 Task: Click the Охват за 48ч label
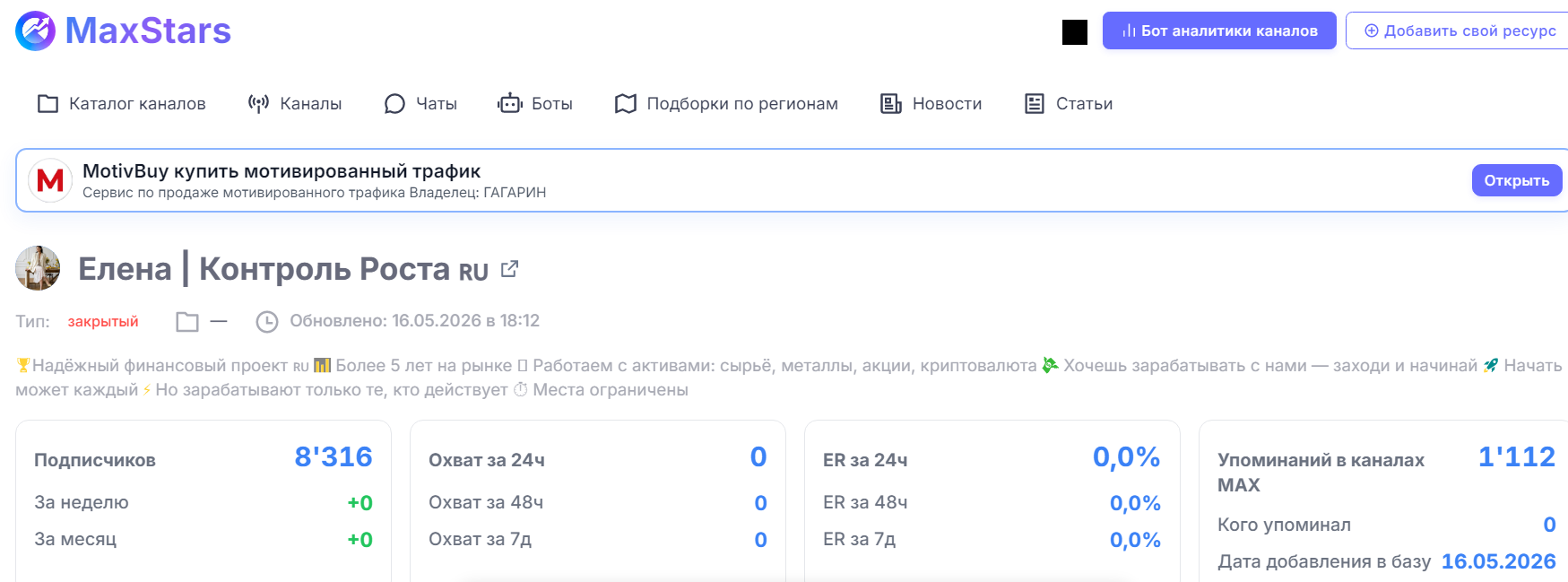(x=486, y=502)
